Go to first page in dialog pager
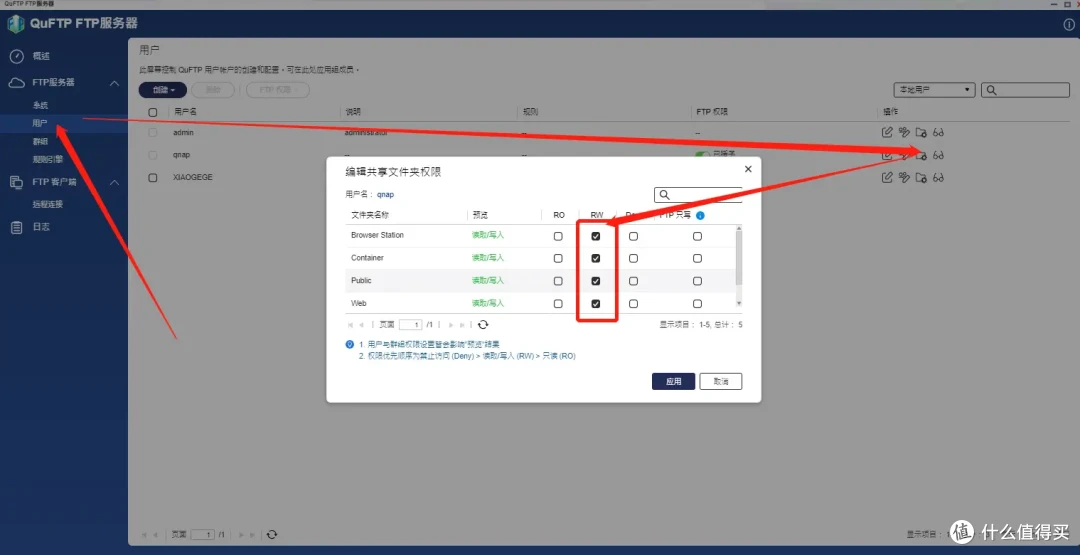Screen dimensions: 1080x555 351,324
